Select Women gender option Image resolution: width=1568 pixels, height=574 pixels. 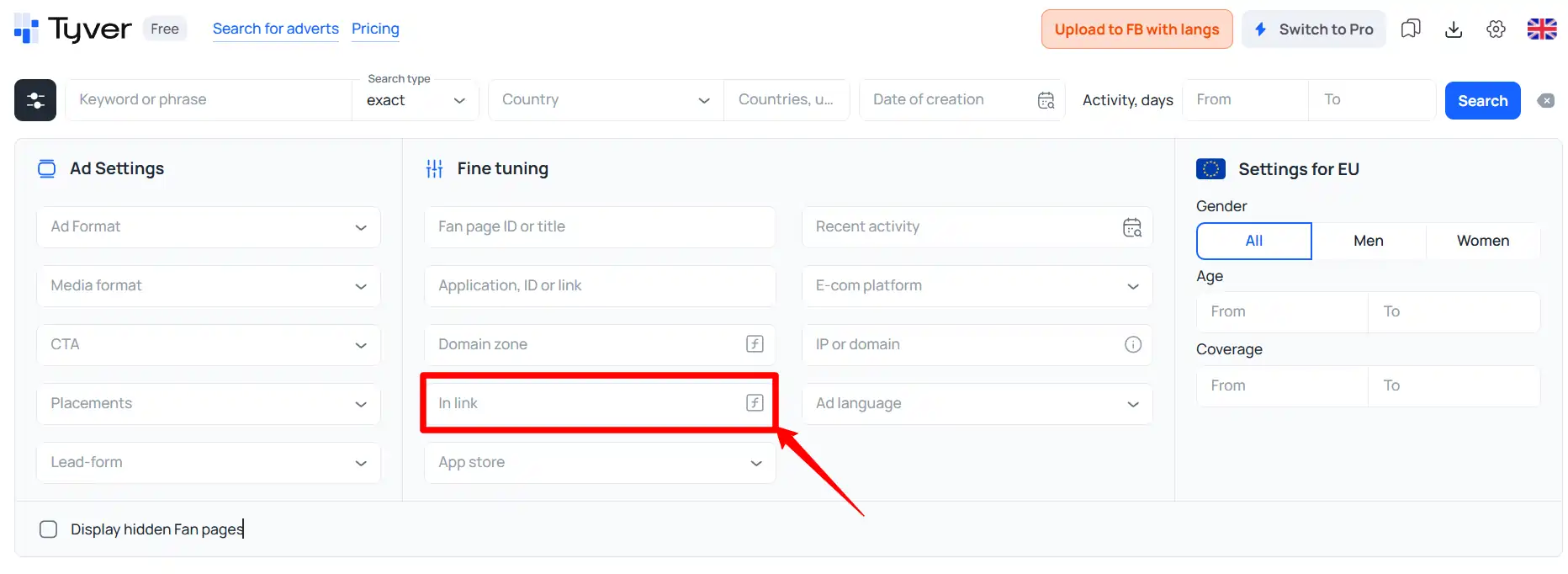coord(1482,241)
